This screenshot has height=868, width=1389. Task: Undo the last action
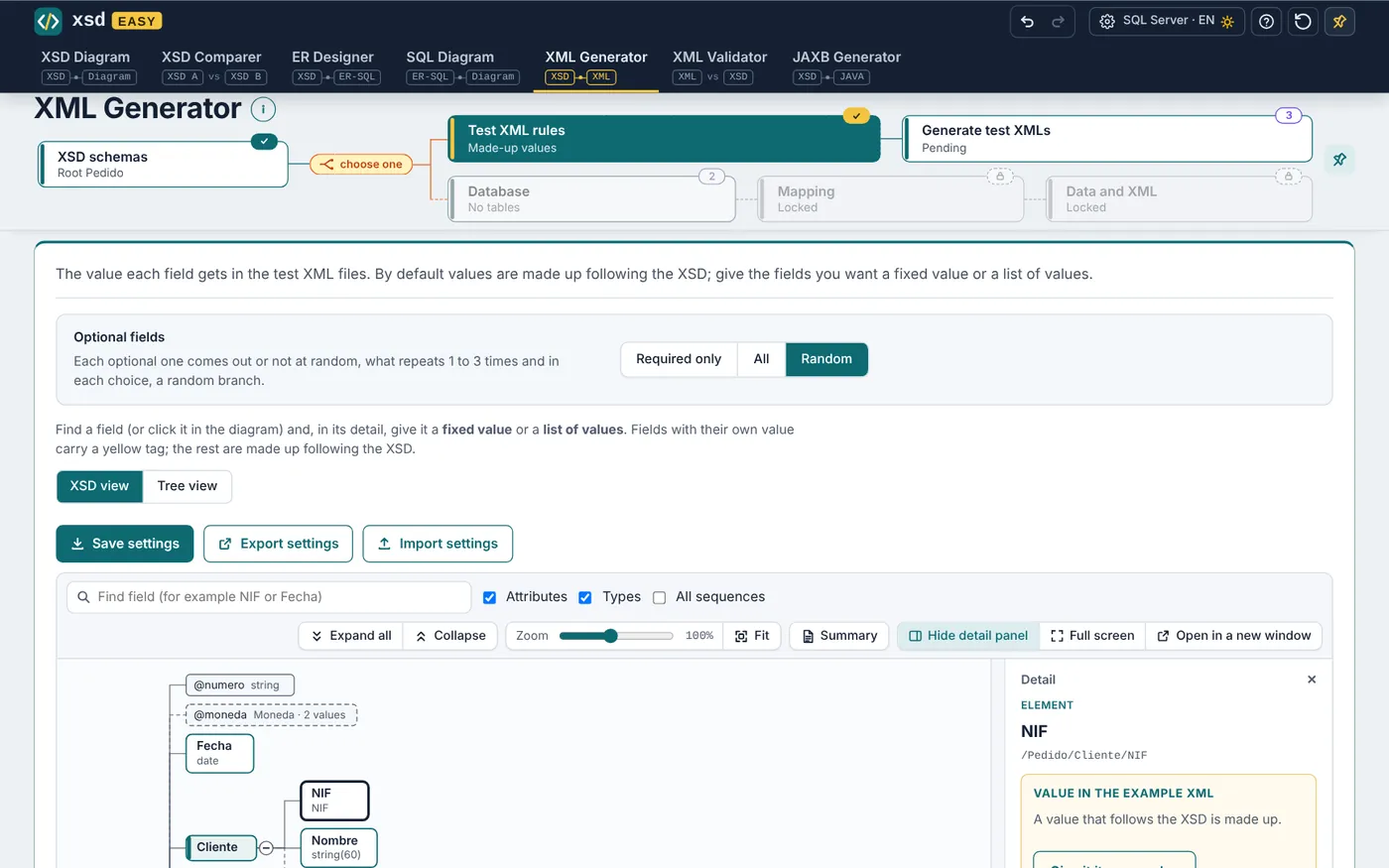1028,22
